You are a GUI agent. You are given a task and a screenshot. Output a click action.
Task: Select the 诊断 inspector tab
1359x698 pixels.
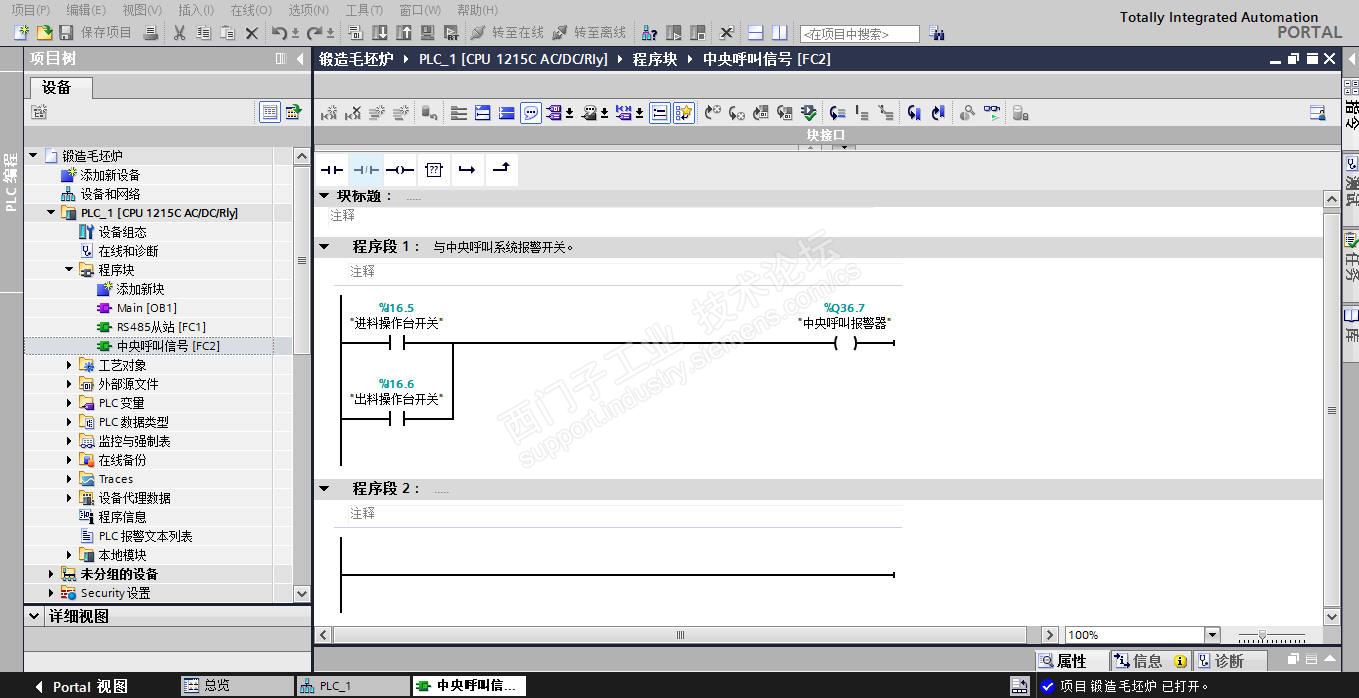(x=1229, y=661)
